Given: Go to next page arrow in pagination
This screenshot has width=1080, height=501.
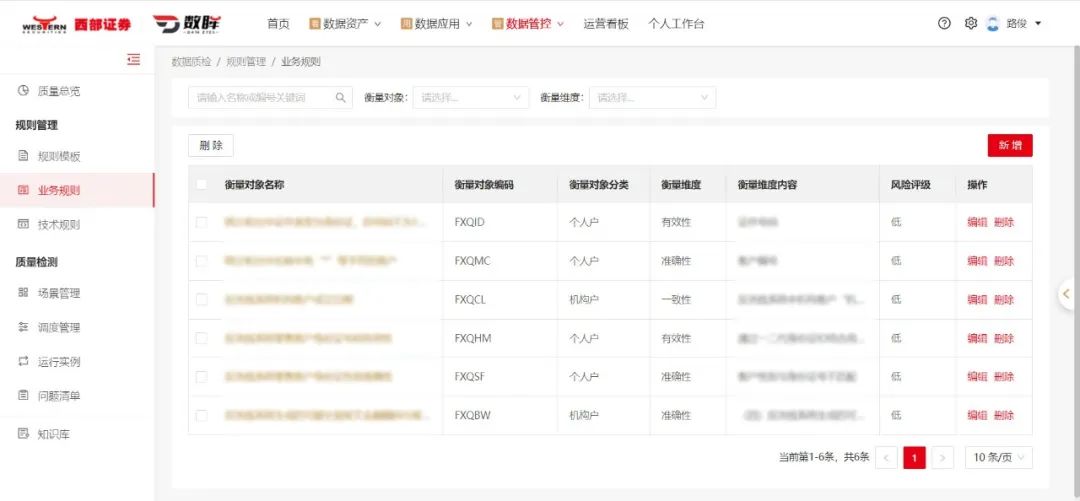Looking at the screenshot, I should [942, 458].
